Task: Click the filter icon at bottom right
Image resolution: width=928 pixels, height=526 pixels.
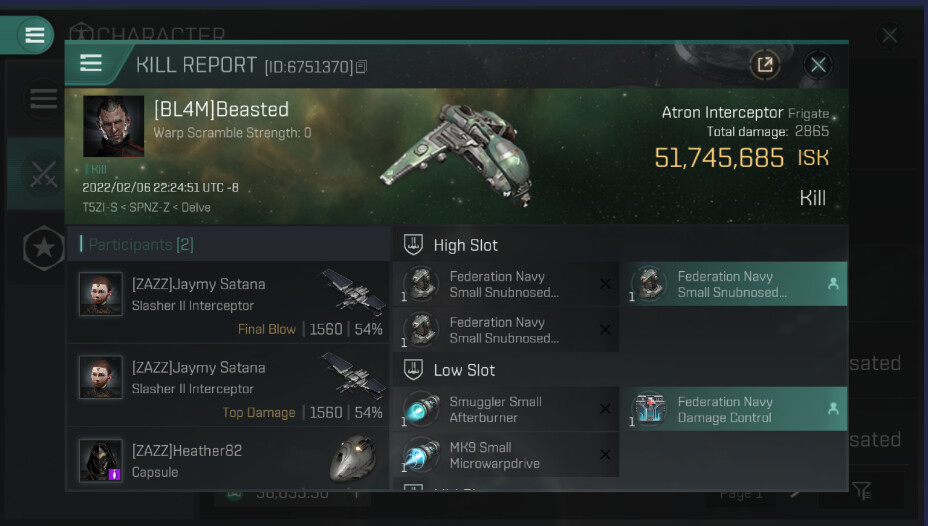Action: coord(862,491)
